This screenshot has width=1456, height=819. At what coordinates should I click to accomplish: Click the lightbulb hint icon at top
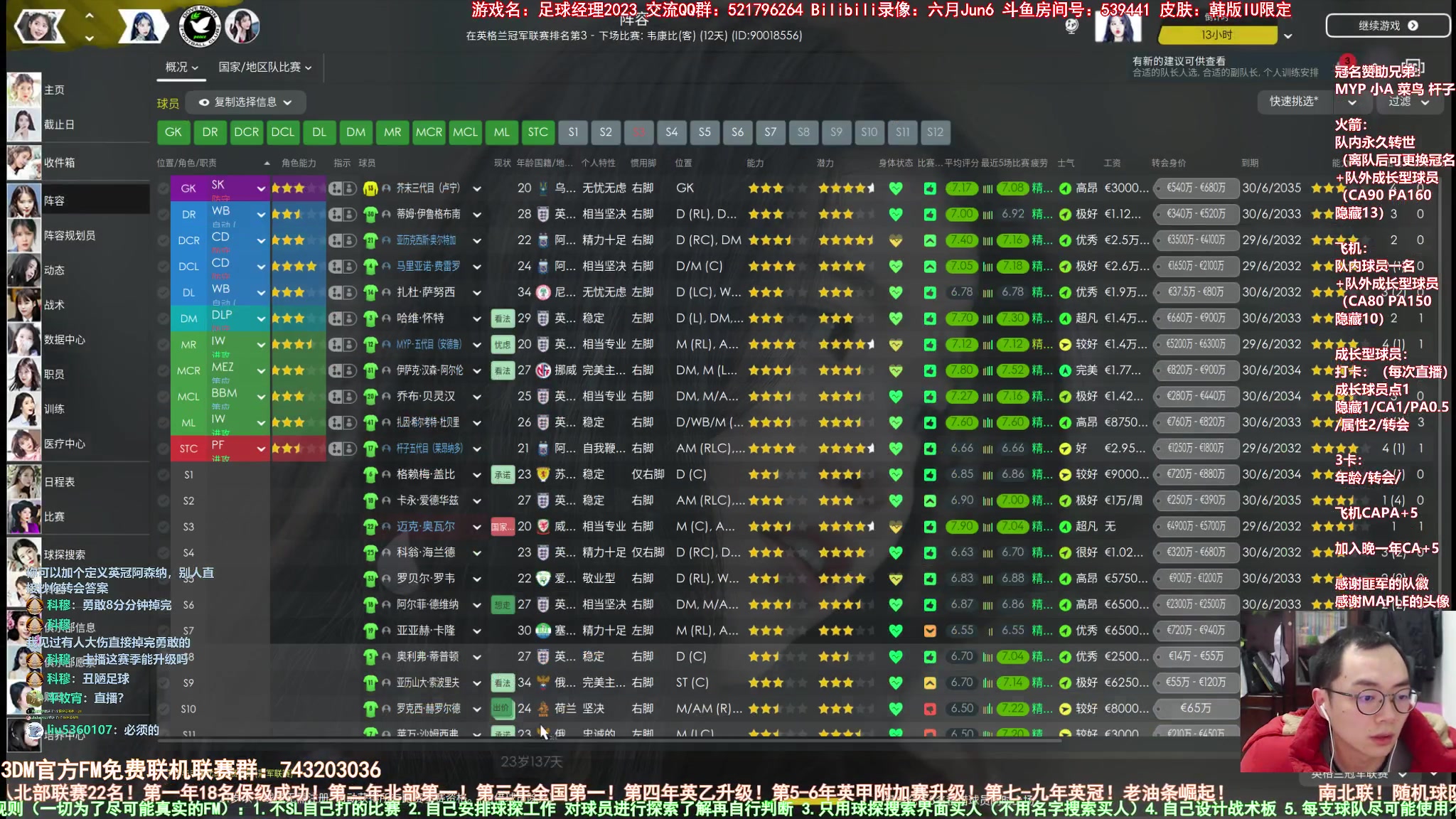(1071, 26)
